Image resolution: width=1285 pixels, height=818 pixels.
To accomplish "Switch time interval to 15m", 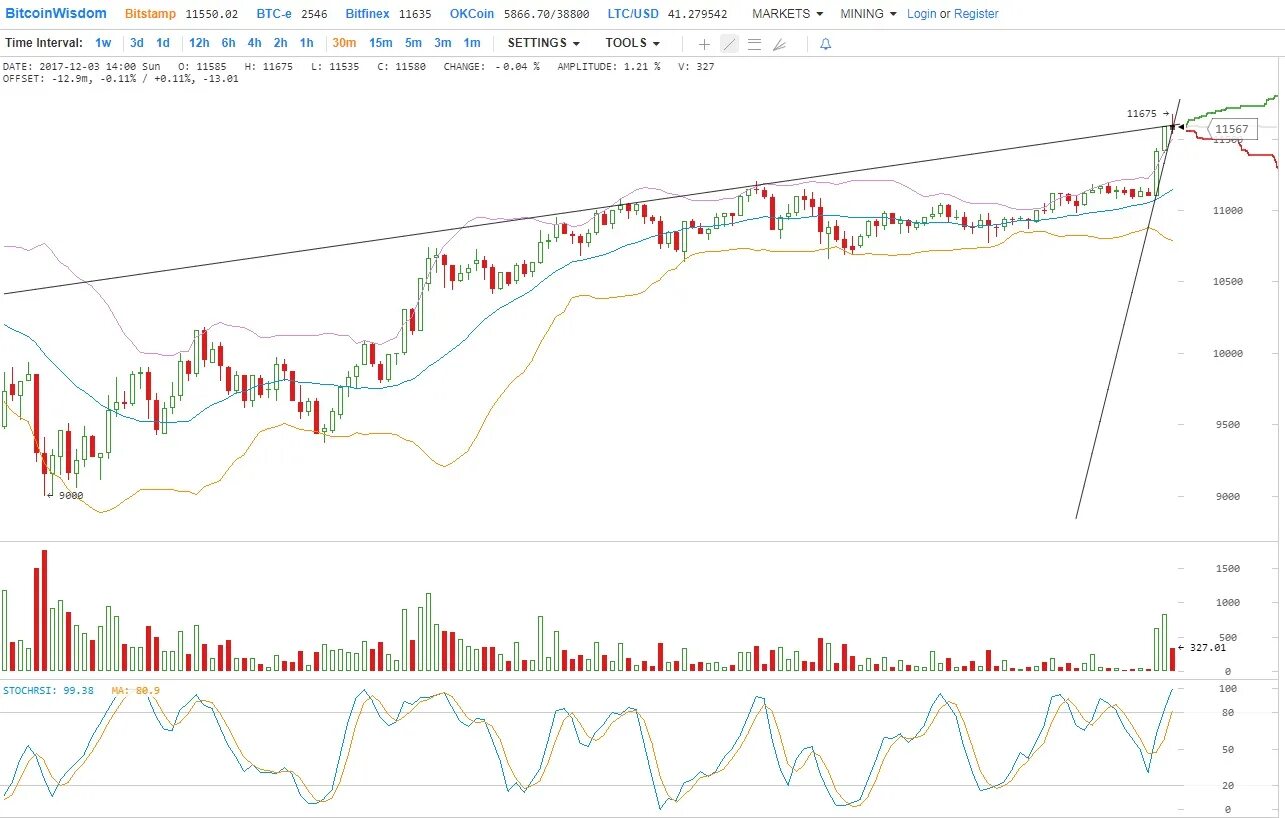I will [x=381, y=43].
